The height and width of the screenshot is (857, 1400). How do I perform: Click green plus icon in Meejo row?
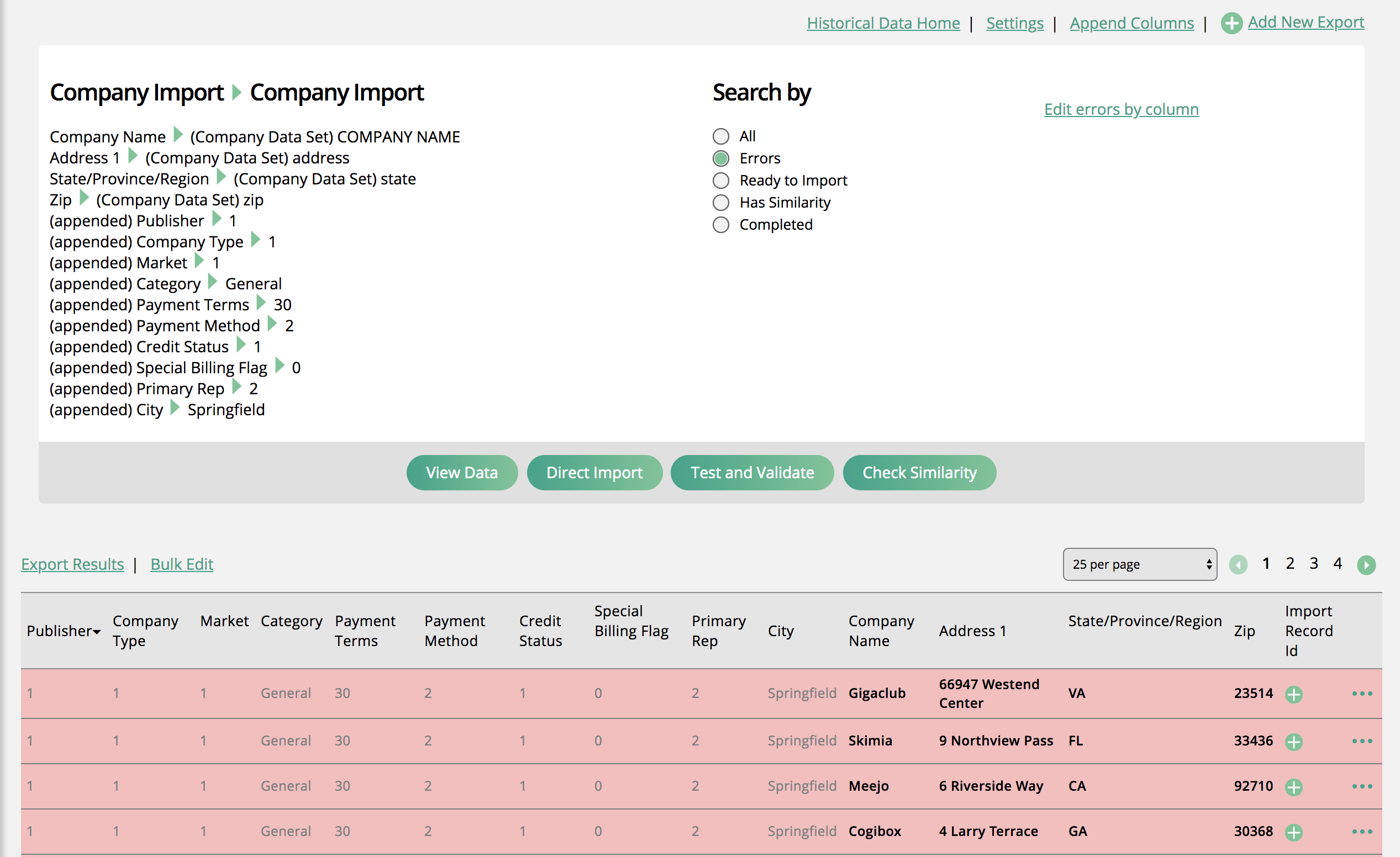point(1293,786)
